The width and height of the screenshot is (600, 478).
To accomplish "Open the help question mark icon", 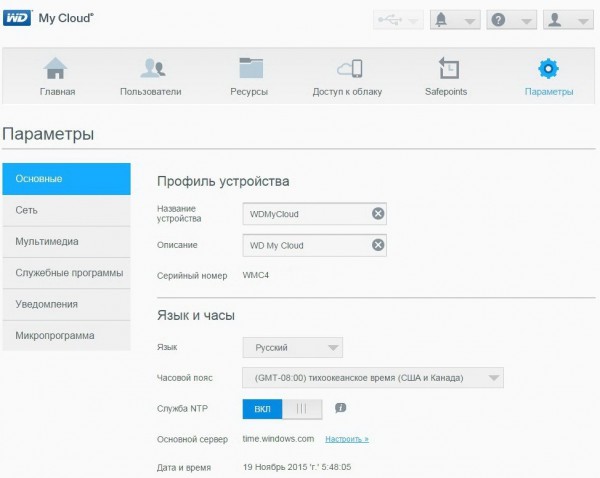I will pos(498,20).
